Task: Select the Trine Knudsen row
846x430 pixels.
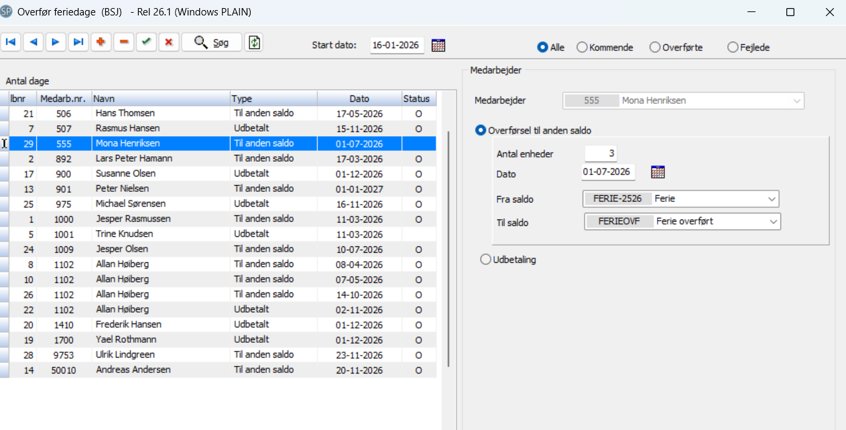Action: 218,234
